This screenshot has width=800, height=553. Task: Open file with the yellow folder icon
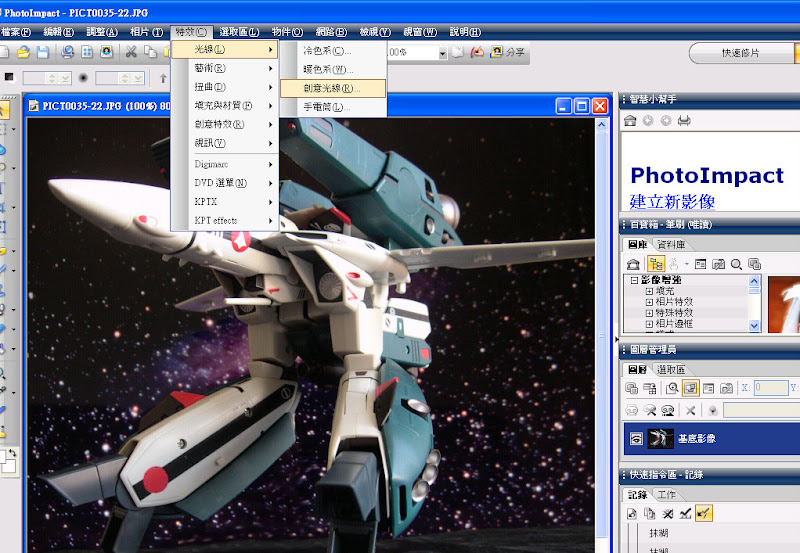pyautogui.click(x=23, y=52)
